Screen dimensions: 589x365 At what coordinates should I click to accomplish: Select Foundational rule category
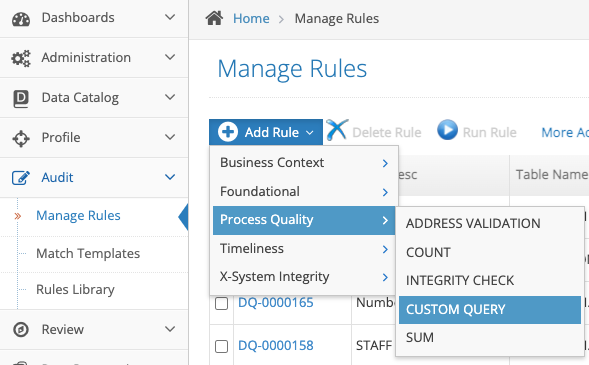(x=304, y=192)
